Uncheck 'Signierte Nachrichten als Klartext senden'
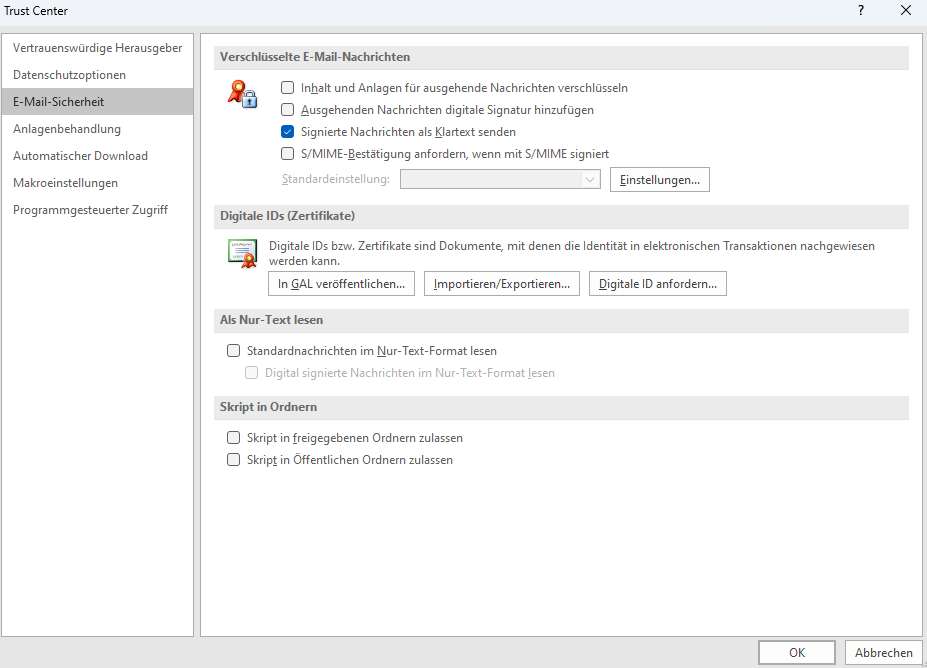Image resolution: width=927 pixels, height=668 pixels. 287,131
